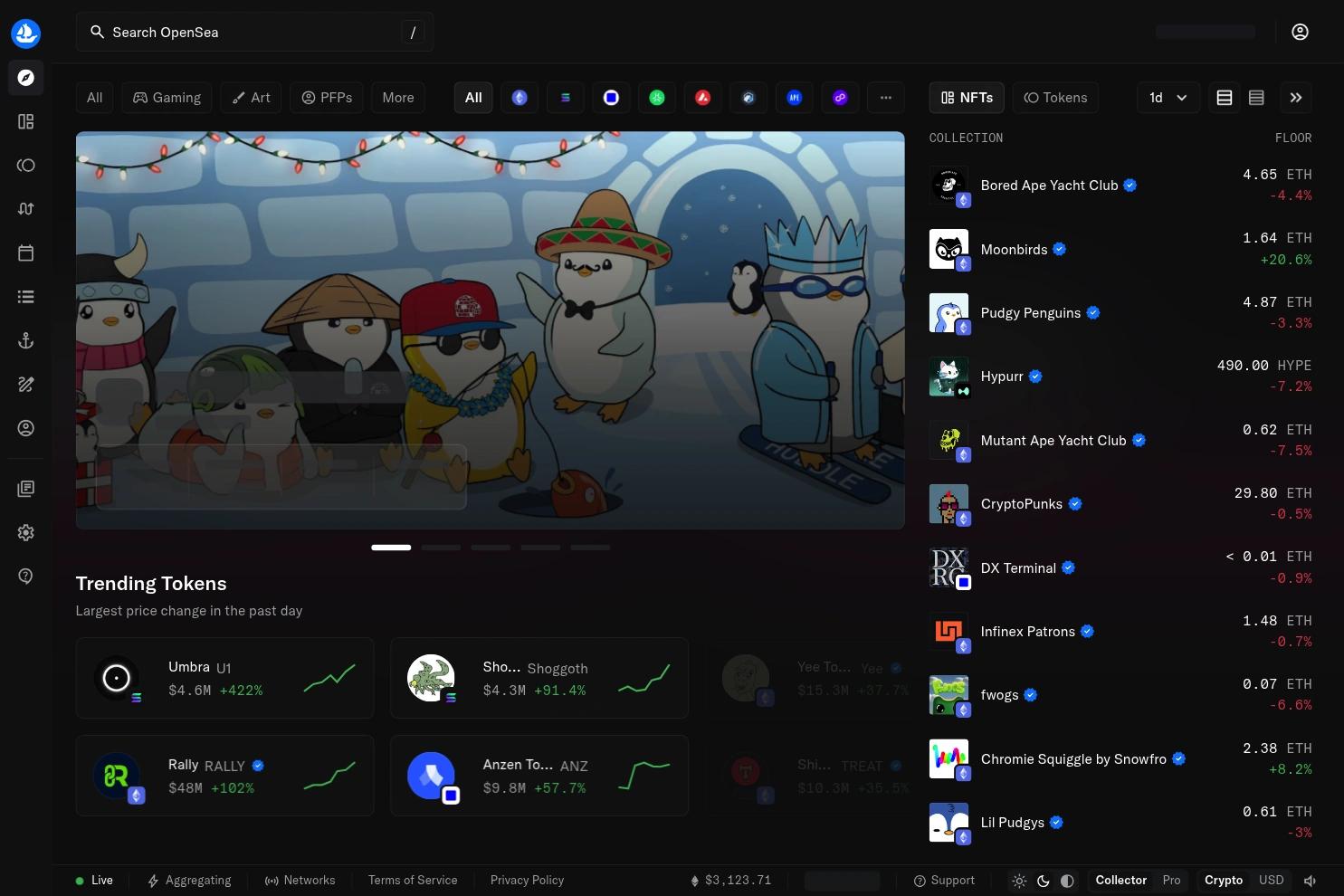Open the Terms of Service link

pos(413,881)
